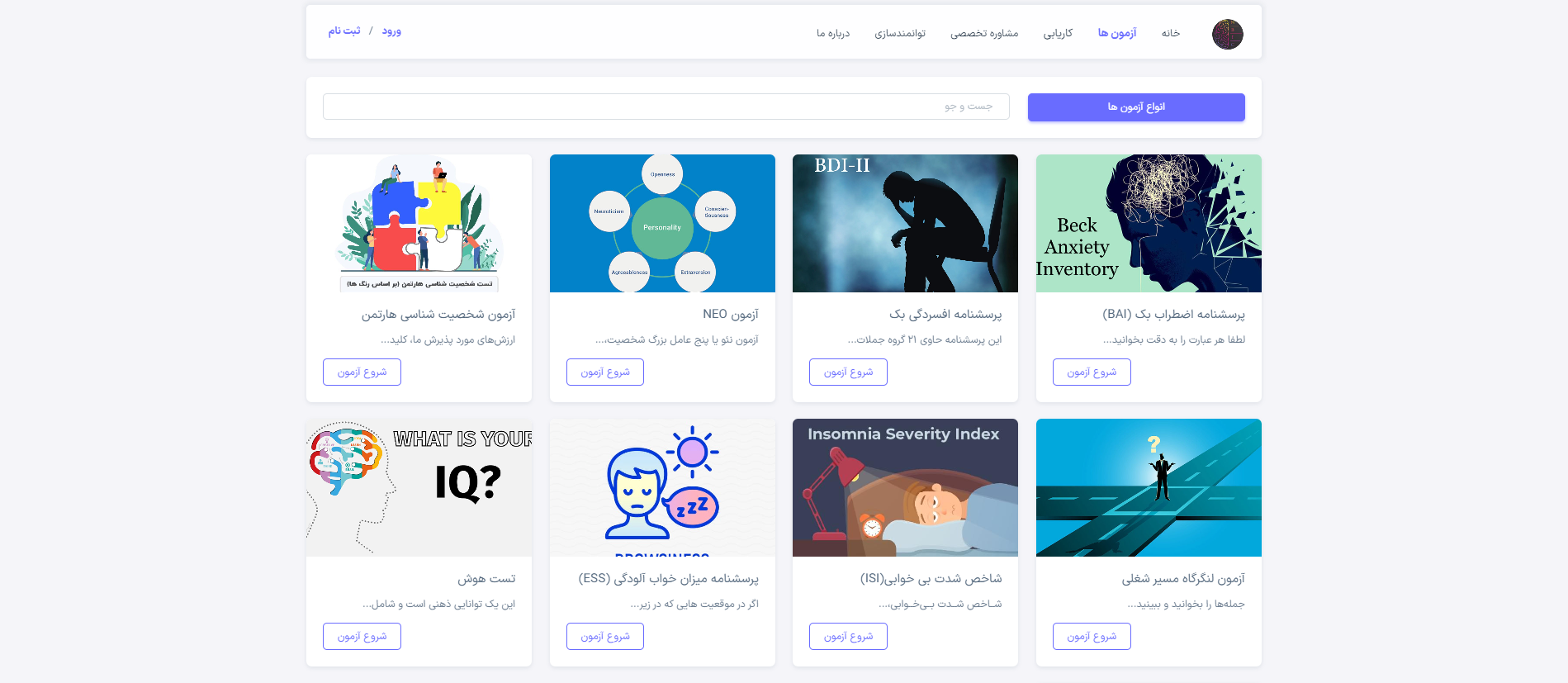Open توانمندسازی navigation link
This screenshot has height=683, width=1568.
point(900,33)
